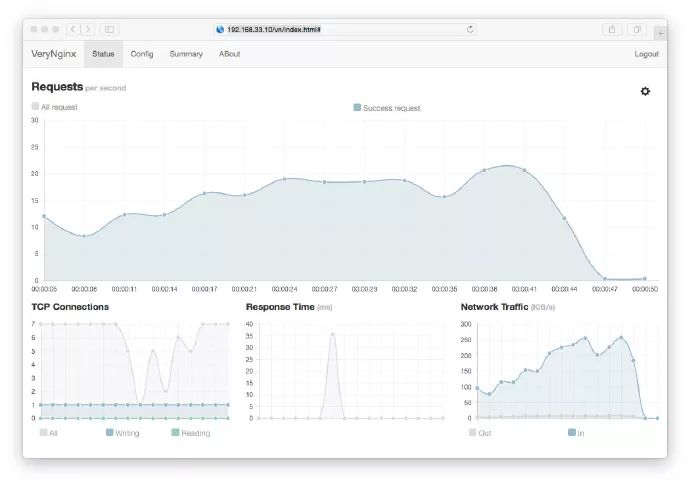Screen dimensions: 690x485
Task: Open the Safari tab overview icon
Action: tap(638, 30)
